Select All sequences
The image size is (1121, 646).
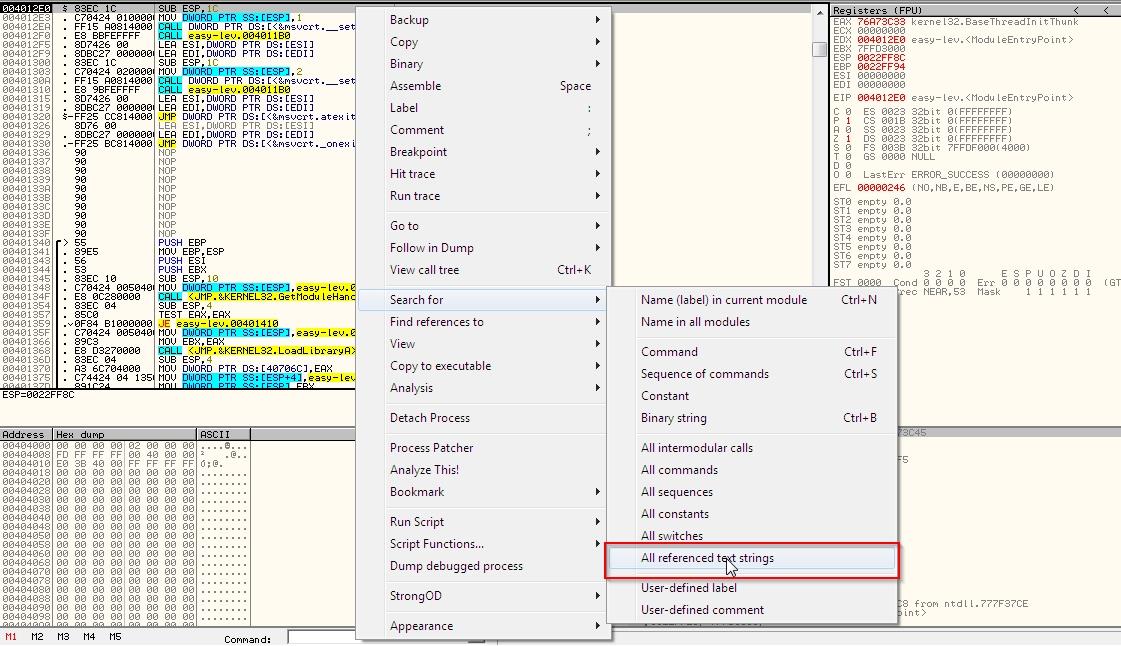(x=751, y=492)
